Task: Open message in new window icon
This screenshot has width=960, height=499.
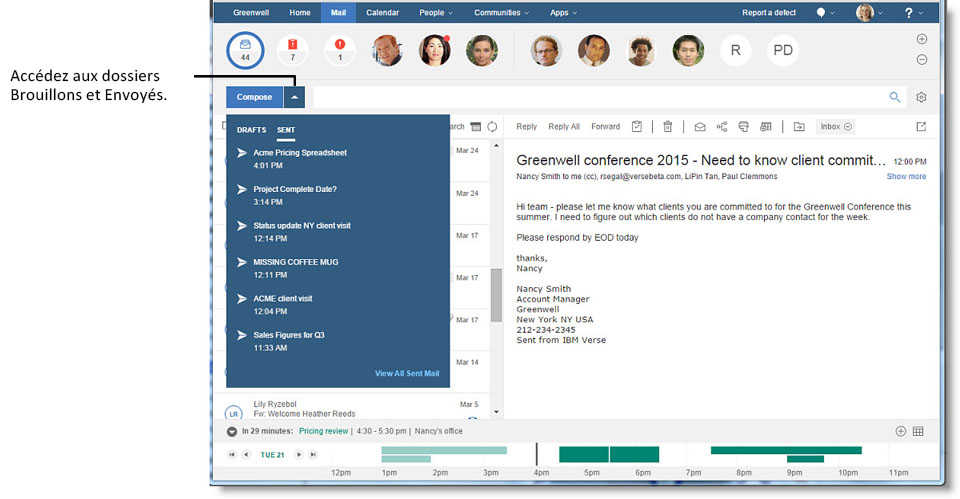Action: 921,127
